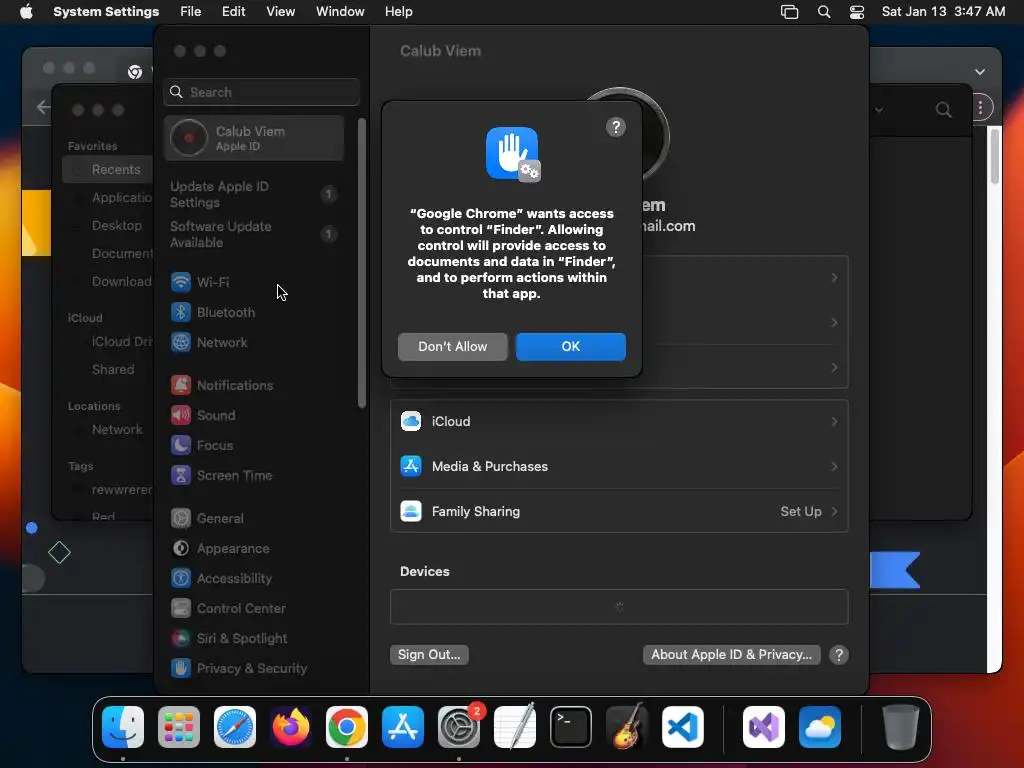Open iCloud cloud icon in Apple ID pane
This screenshot has width=1024, height=768.
pos(411,421)
